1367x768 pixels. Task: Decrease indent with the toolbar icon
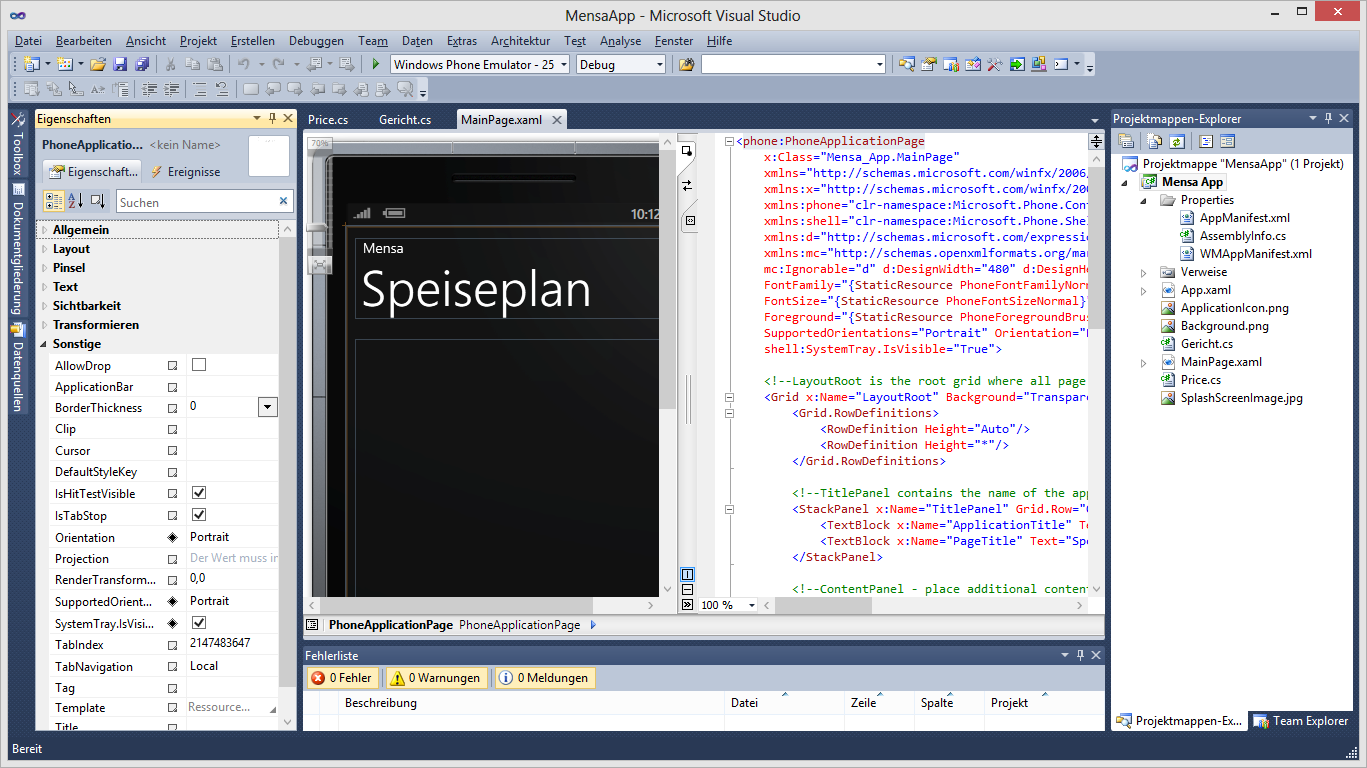tap(149, 89)
